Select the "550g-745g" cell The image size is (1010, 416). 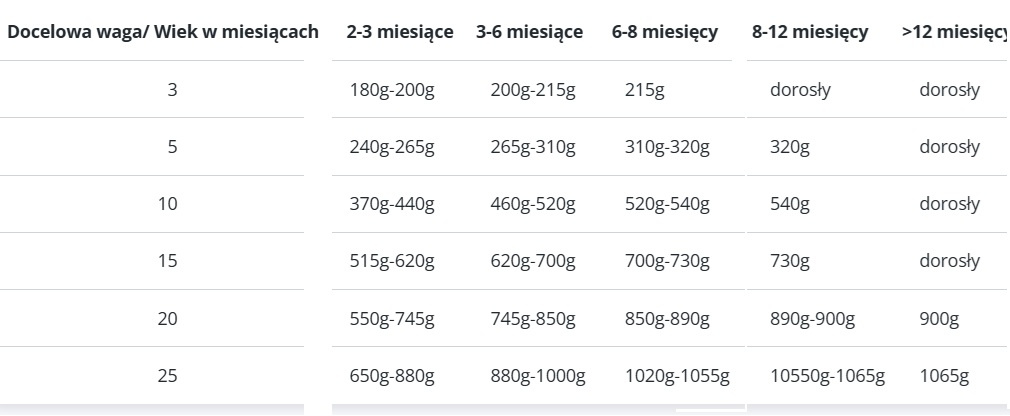click(x=392, y=319)
